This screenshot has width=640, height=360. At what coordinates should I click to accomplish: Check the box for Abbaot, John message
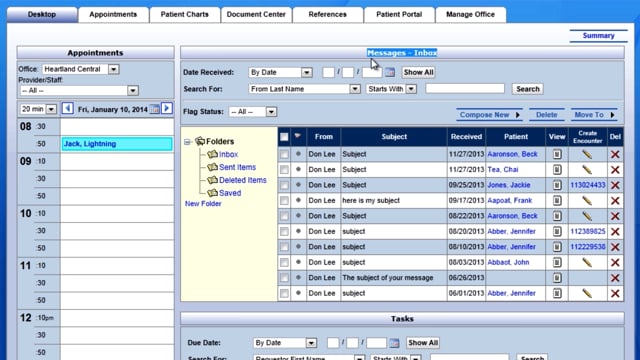[284, 262]
